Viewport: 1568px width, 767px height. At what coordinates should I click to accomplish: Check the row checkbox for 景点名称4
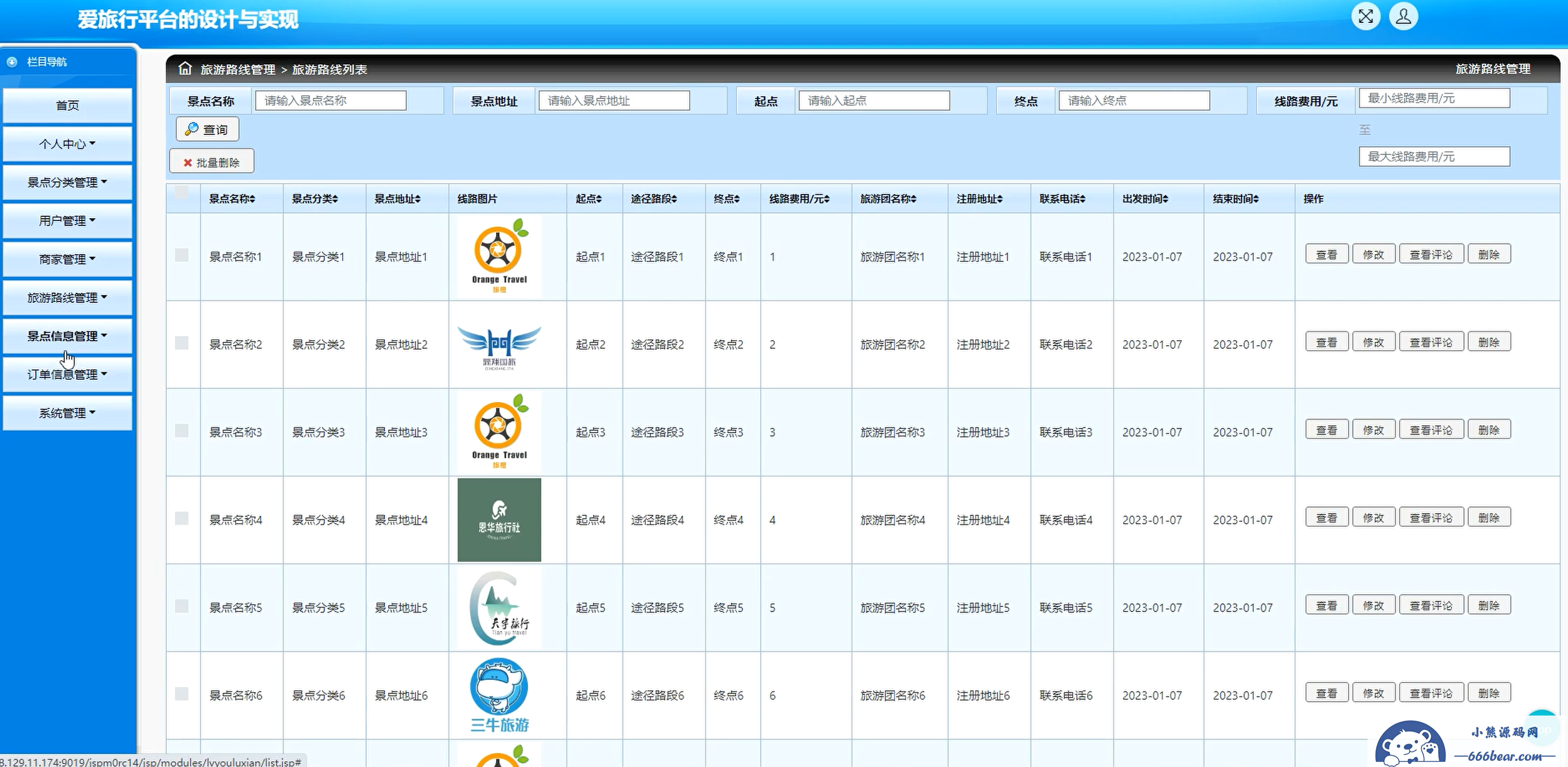[181, 517]
